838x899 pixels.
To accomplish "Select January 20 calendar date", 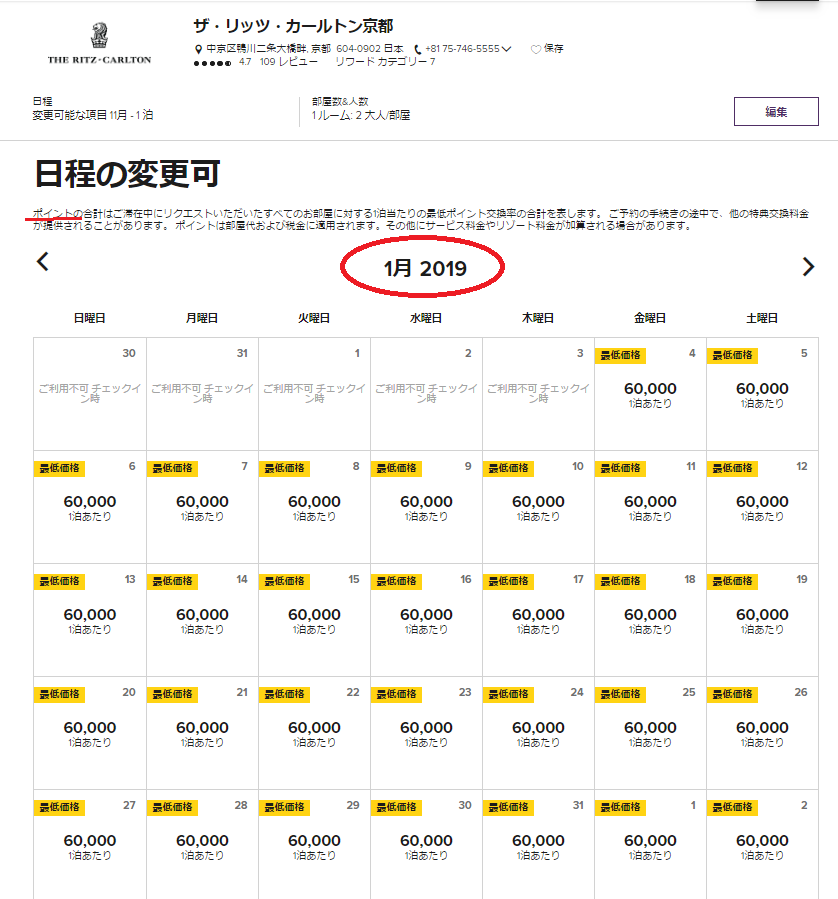I will (x=90, y=733).
